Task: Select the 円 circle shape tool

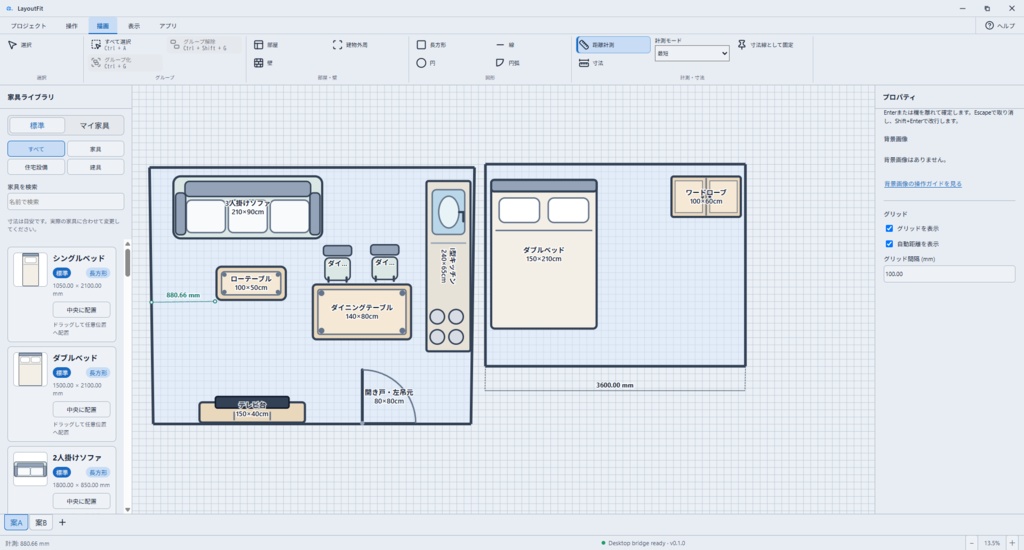Action: (x=426, y=63)
